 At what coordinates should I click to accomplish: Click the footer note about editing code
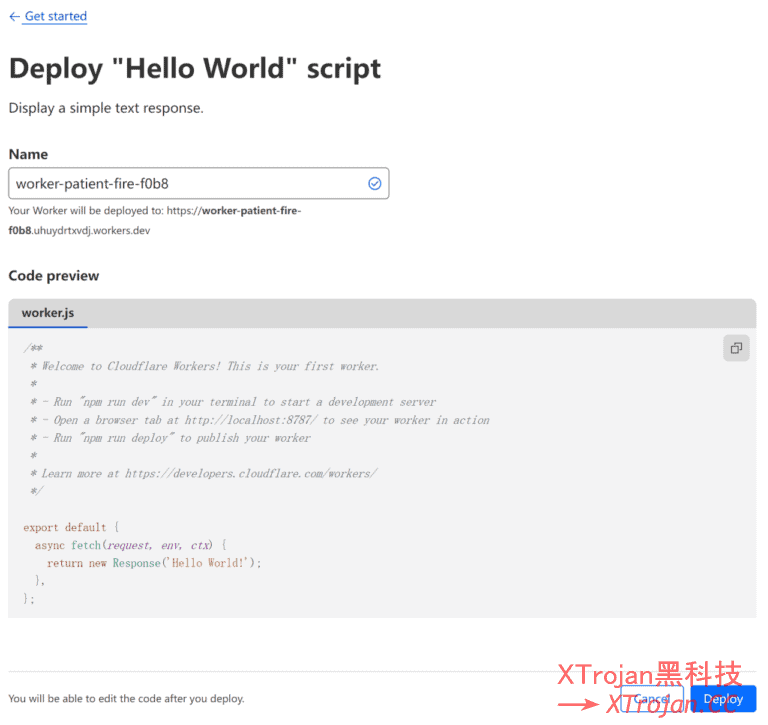pos(126,699)
